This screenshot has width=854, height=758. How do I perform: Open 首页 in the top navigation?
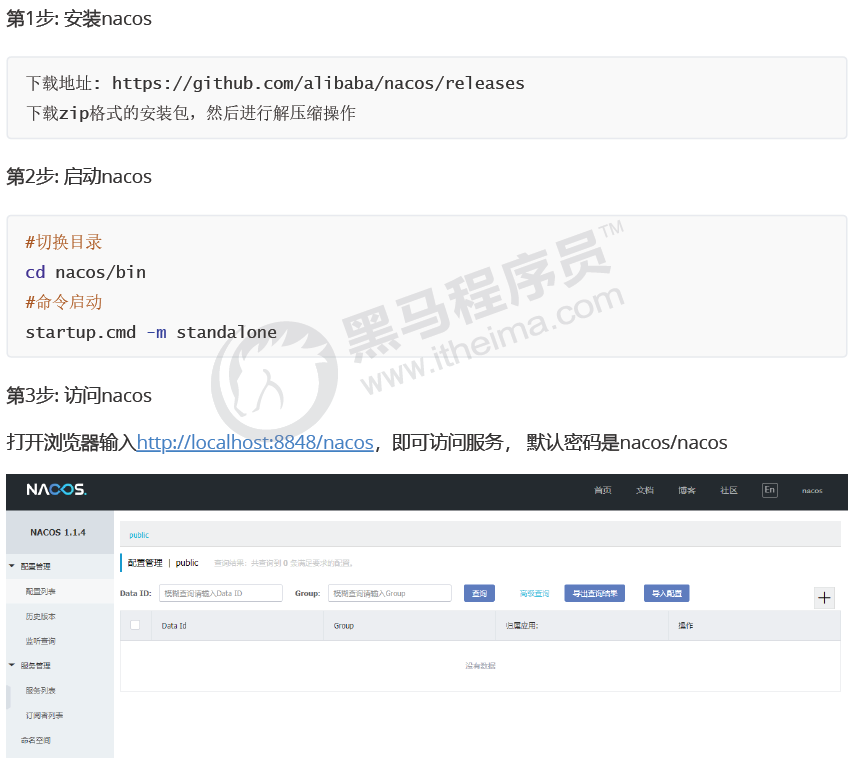(x=602, y=491)
